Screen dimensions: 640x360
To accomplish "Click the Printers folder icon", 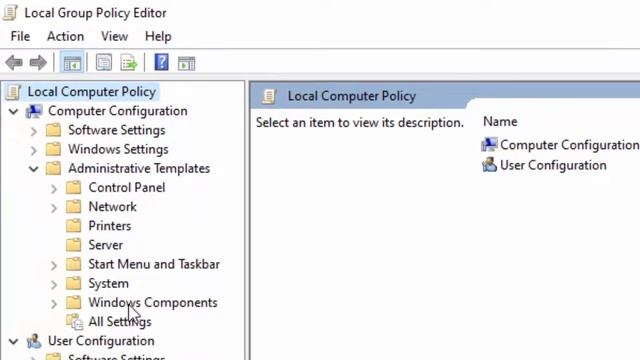I will point(74,226).
